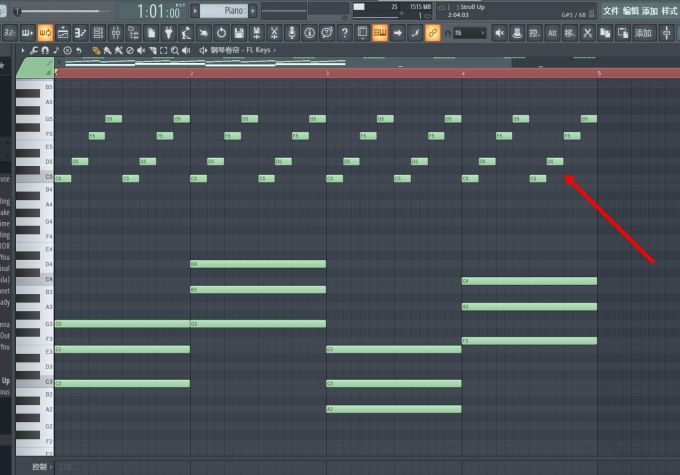Select the Mute tool in piano roll
680x475 pixels.
point(141,50)
